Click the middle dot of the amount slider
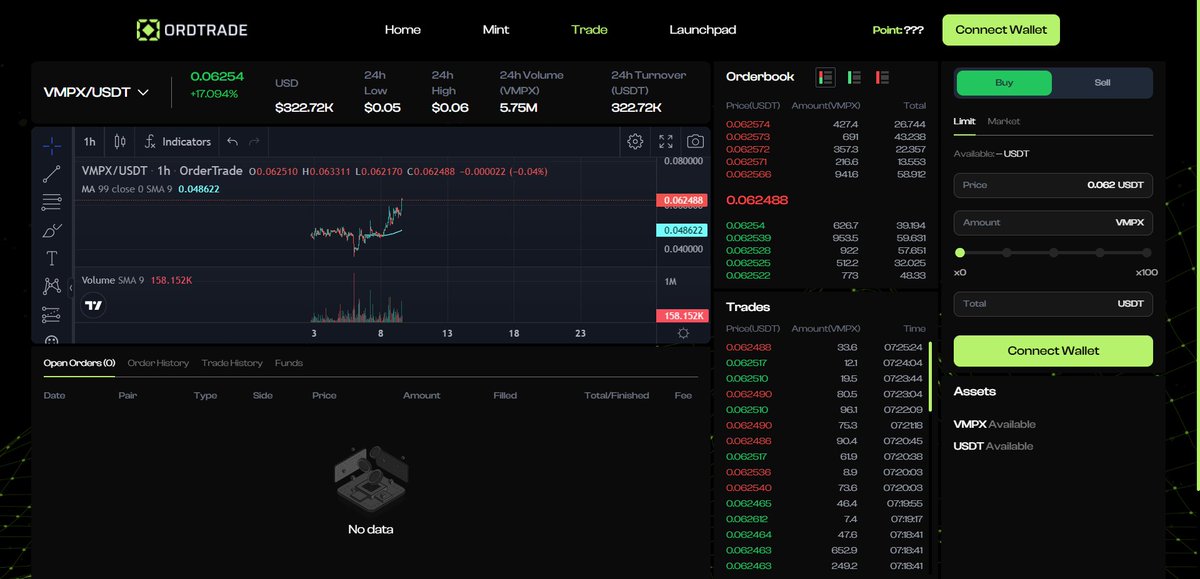The width and height of the screenshot is (1200, 579). coord(1053,253)
